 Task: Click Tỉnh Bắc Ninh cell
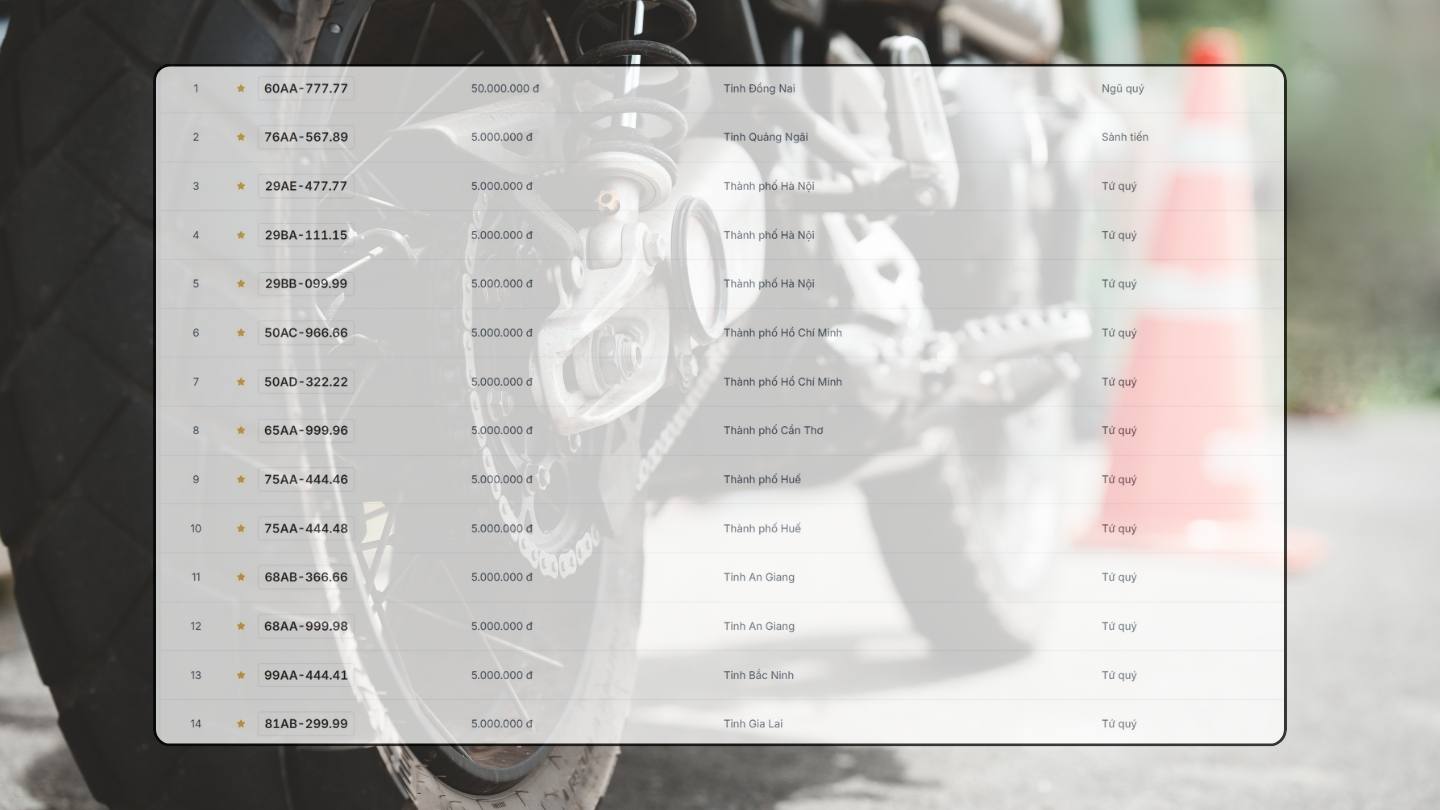[x=759, y=675]
